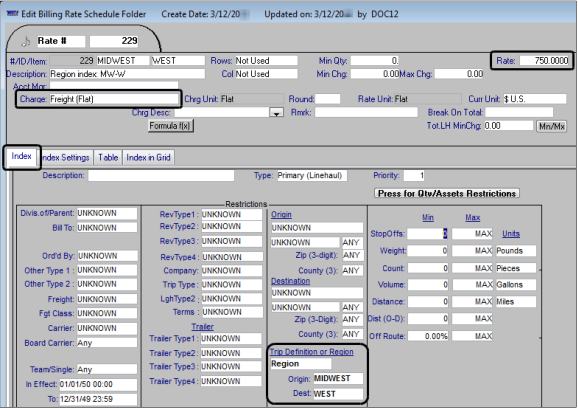The width and height of the screenshot is (578, 408).
Task: Click the Count units Pieces field
Action: pyautogui.click(x=516, y=268)
